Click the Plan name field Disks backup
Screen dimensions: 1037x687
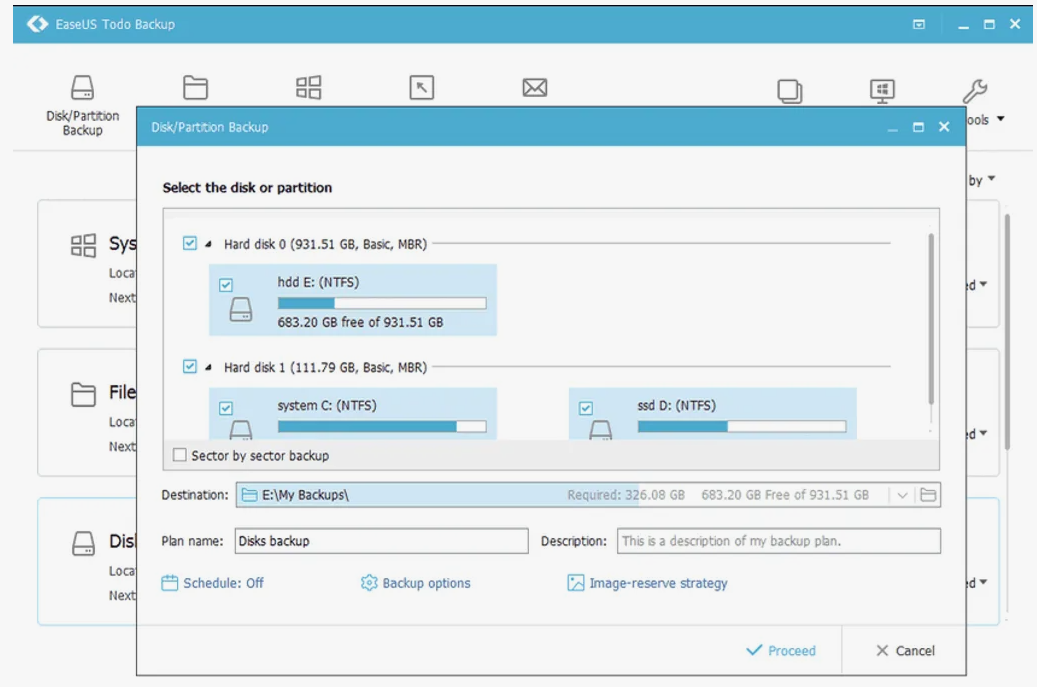tap(382, 541)
